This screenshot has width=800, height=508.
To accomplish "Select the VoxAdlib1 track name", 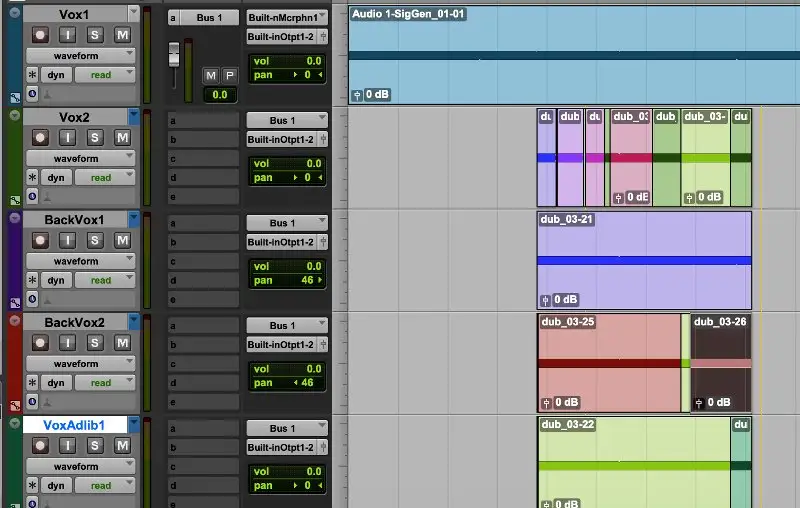I will coord(75,425).
